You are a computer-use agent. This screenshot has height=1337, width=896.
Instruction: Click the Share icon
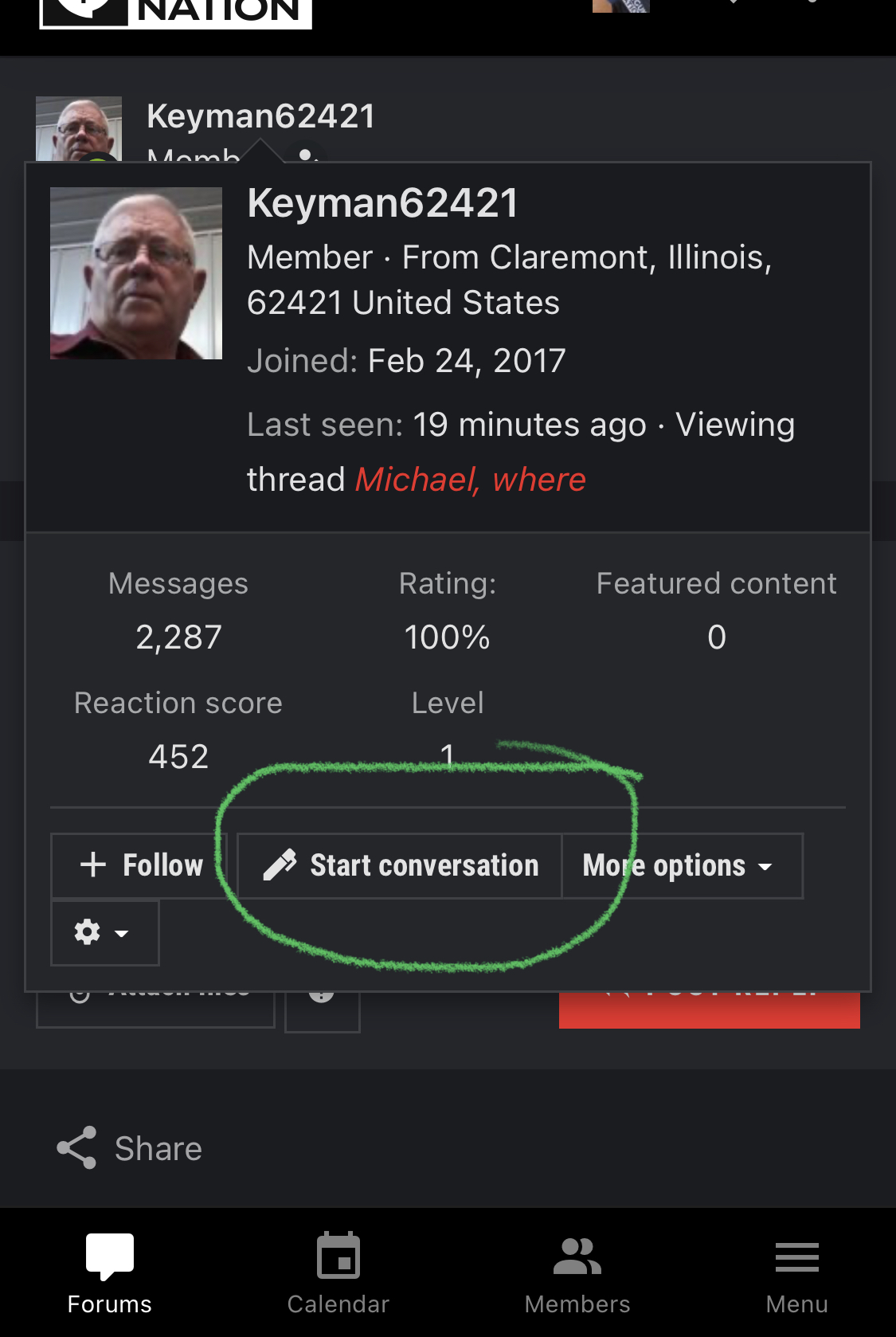click(76, 1148)
